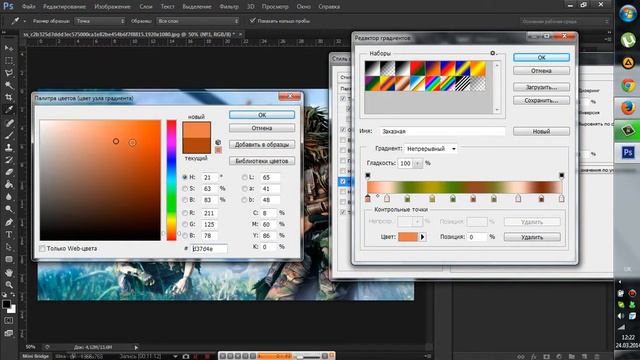This screenshot has height=360, width=640.
Task: Select the Blur tool
Action: coord(9,196)
